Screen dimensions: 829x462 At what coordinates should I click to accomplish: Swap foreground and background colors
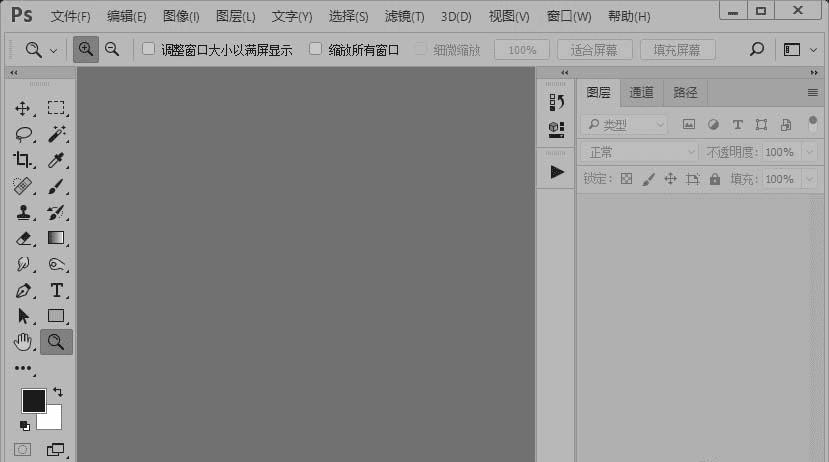pos(58,392)
